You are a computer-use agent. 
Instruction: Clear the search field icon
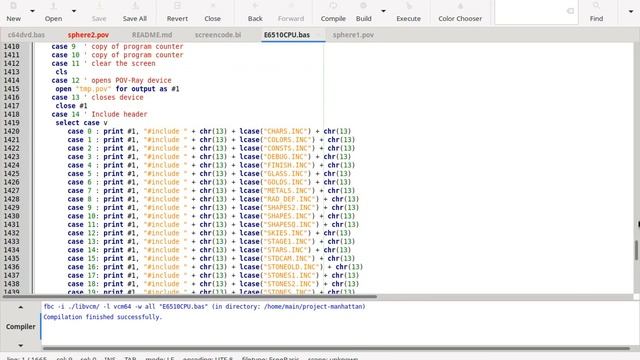pos(570,11)
